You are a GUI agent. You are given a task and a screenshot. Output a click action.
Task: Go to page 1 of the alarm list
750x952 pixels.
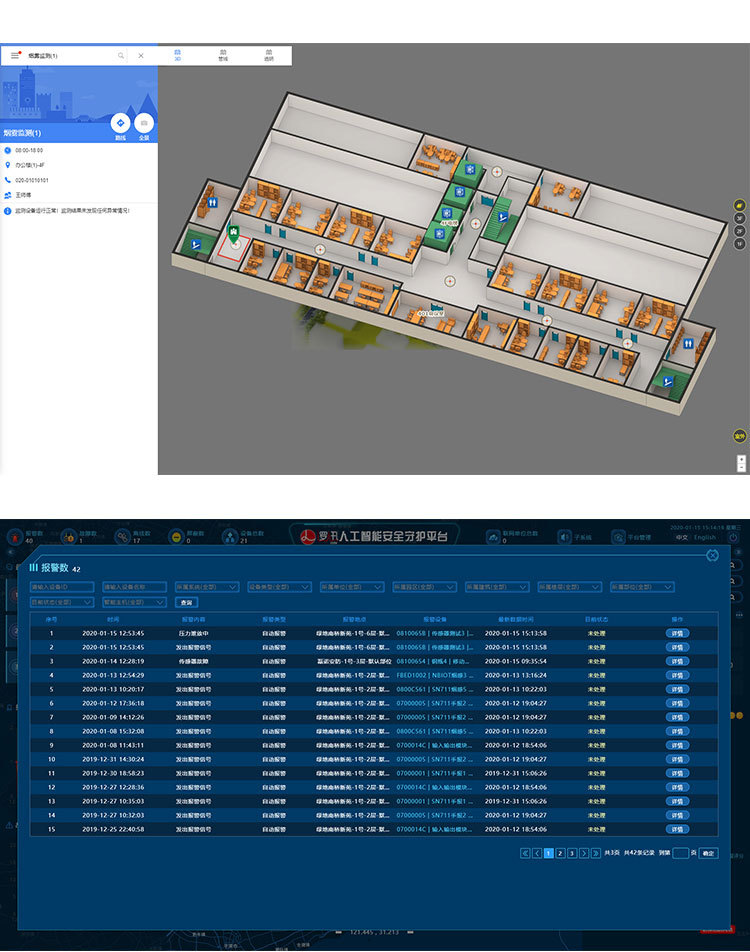click(548, 853)
